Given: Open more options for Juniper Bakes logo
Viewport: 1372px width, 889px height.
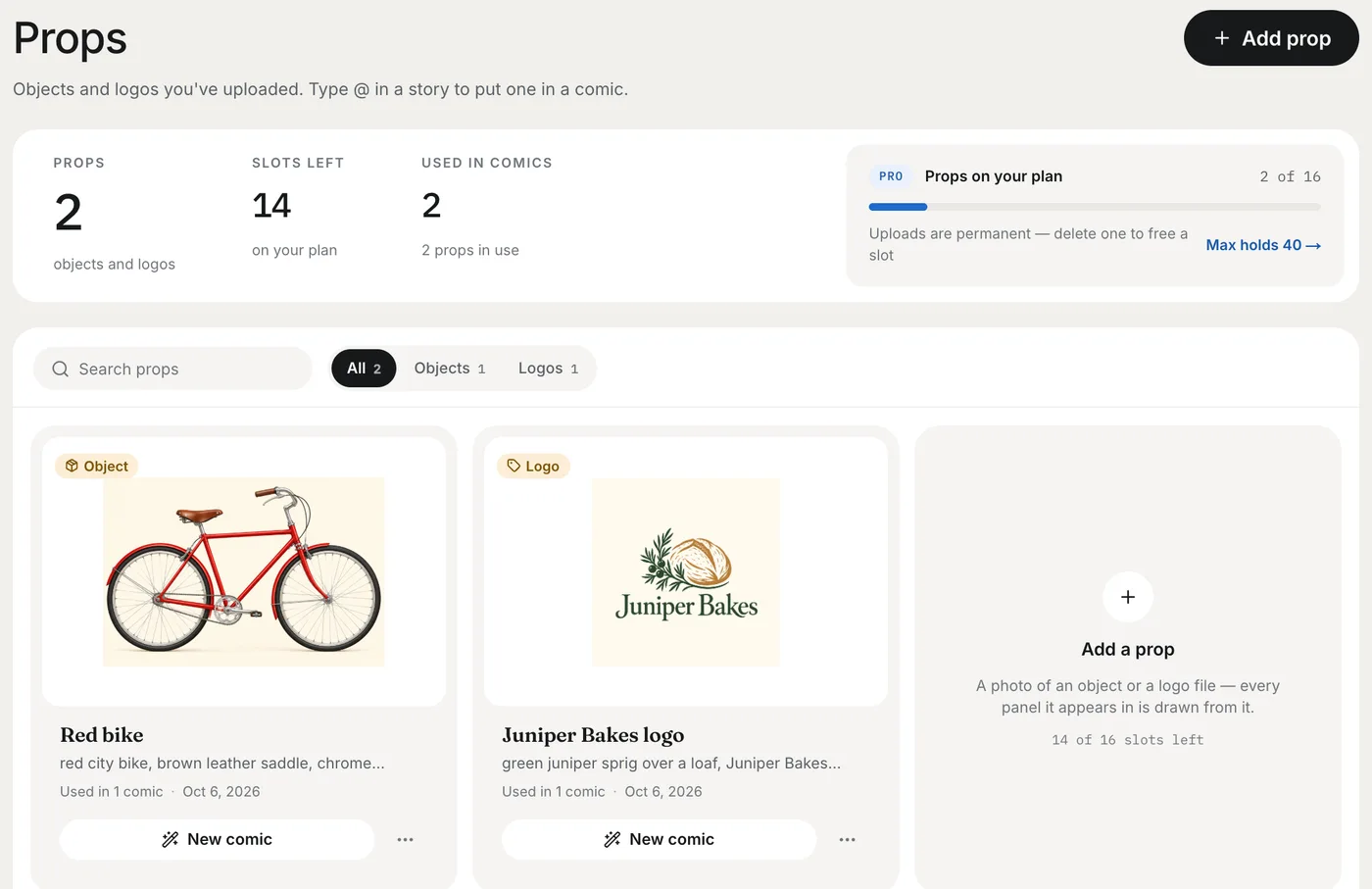Looking at the screenshot, I should (848, 840).
